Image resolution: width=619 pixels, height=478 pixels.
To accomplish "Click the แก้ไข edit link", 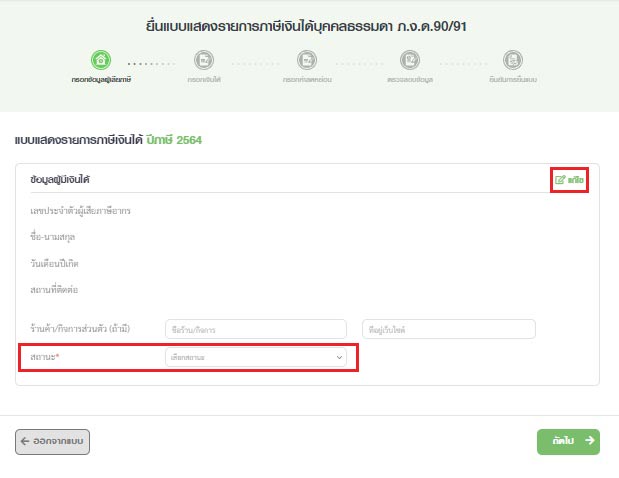I will [x=569, y=180].
